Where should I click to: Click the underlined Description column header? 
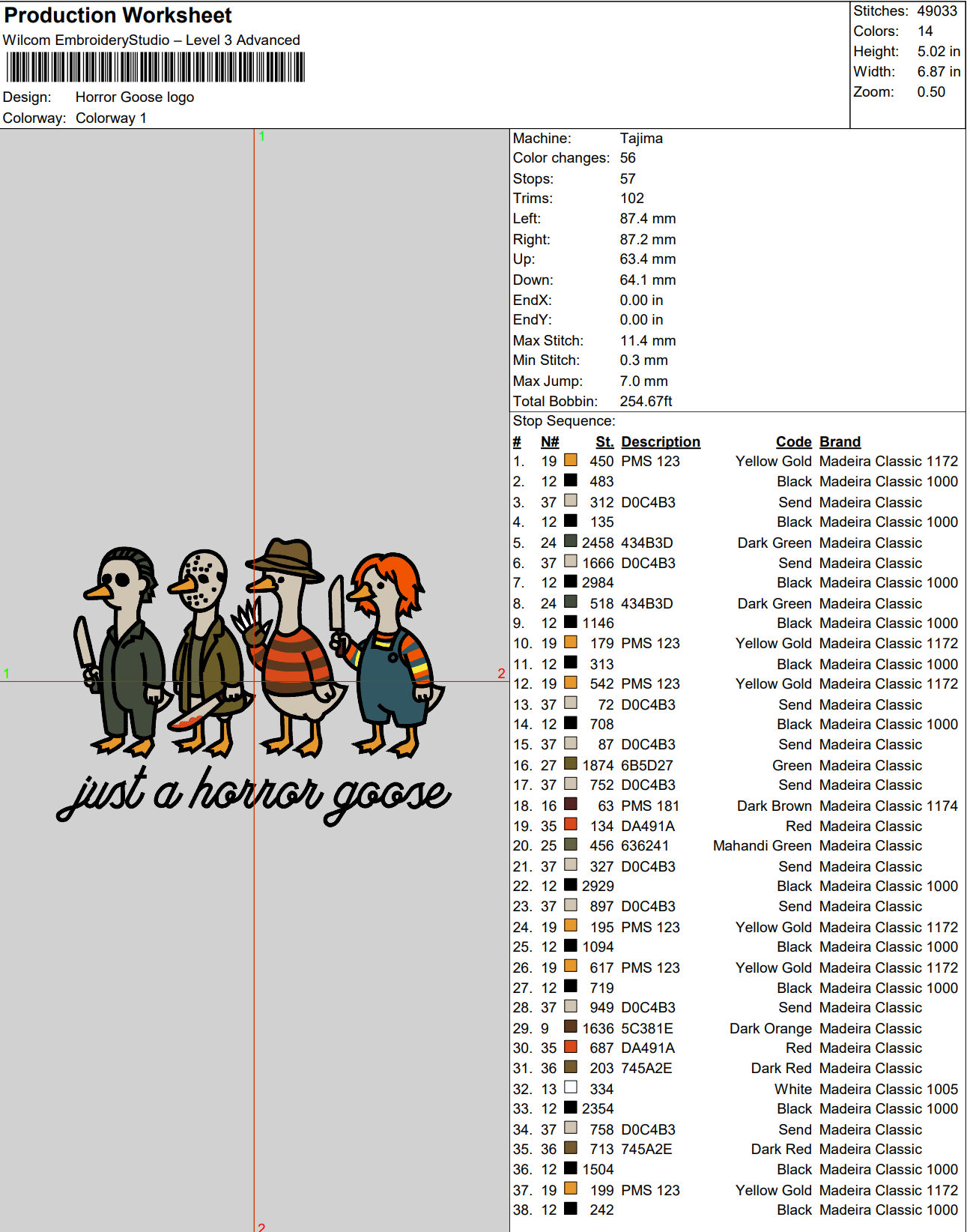point(660,442)
